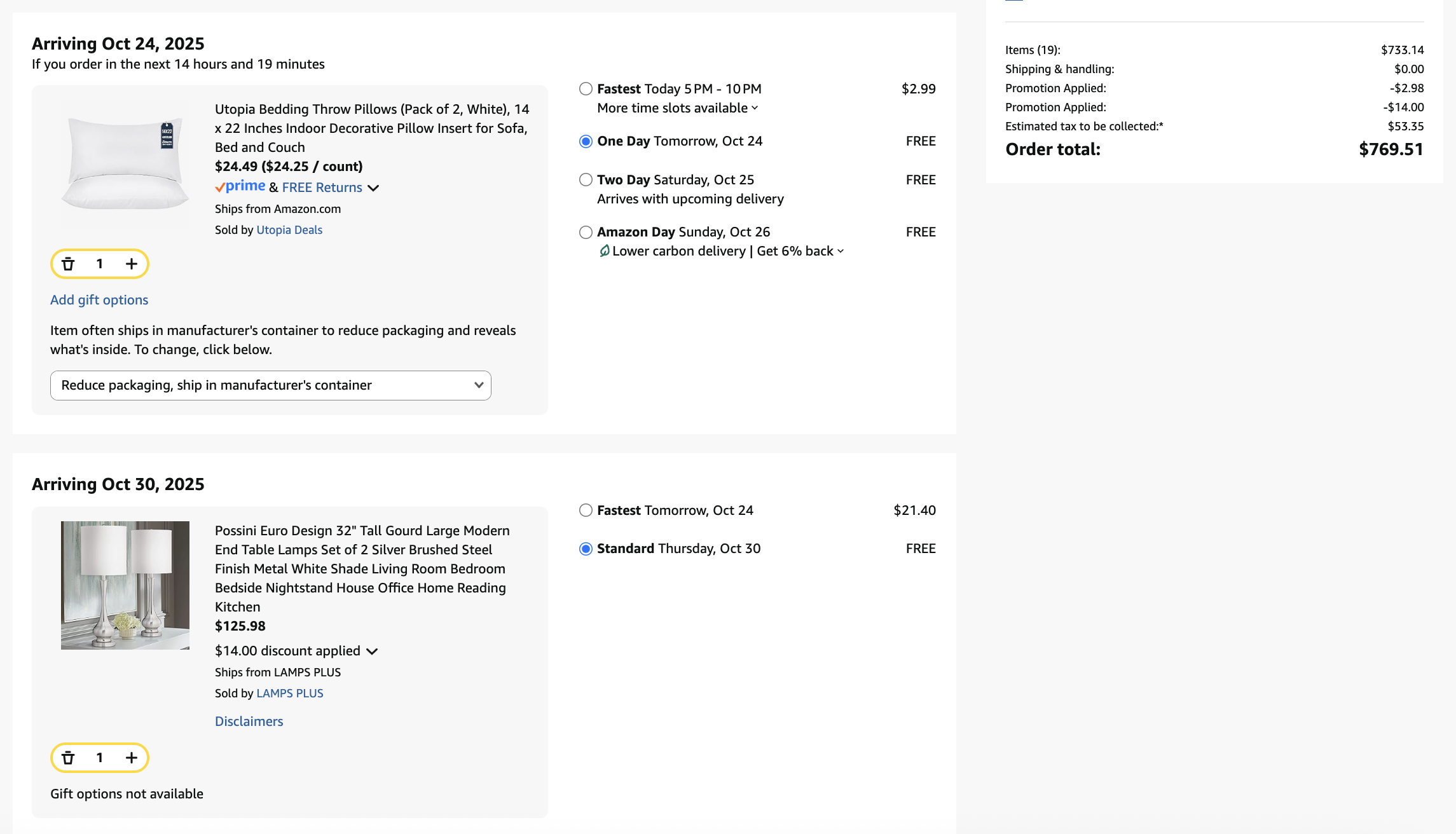Click plus icon to increase pillow quantity
The height and width of the screenshot is (834, 1456).
132,264
